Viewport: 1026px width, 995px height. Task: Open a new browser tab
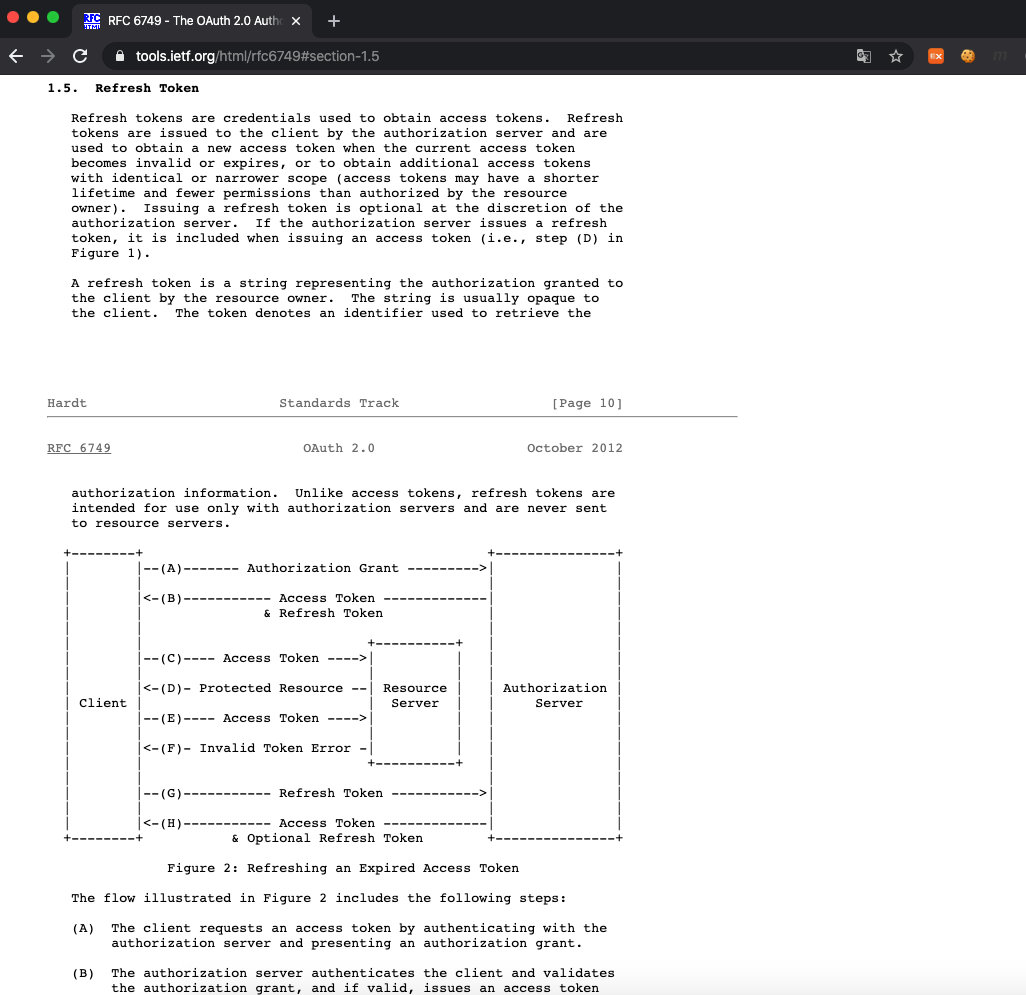[334, 21]
